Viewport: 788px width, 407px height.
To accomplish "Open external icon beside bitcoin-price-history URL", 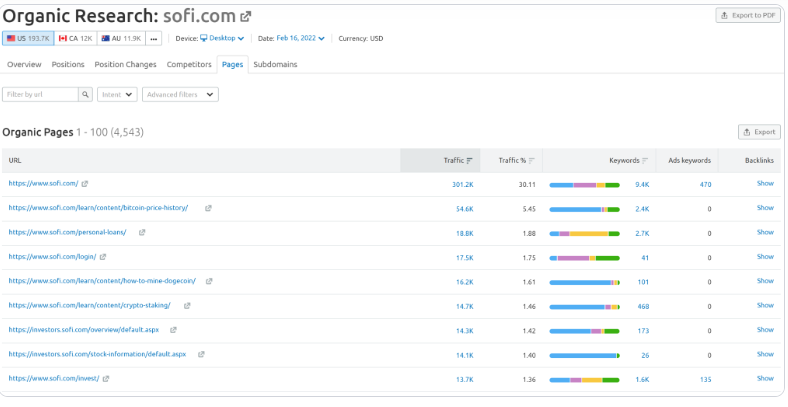I will 208,208.
